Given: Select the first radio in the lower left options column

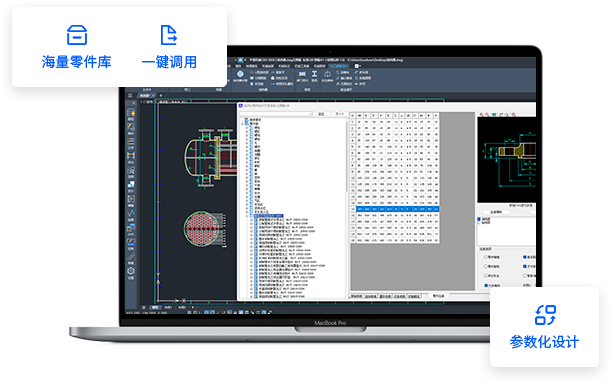Looking at the screenshot, I should click(x=486, y=257).
